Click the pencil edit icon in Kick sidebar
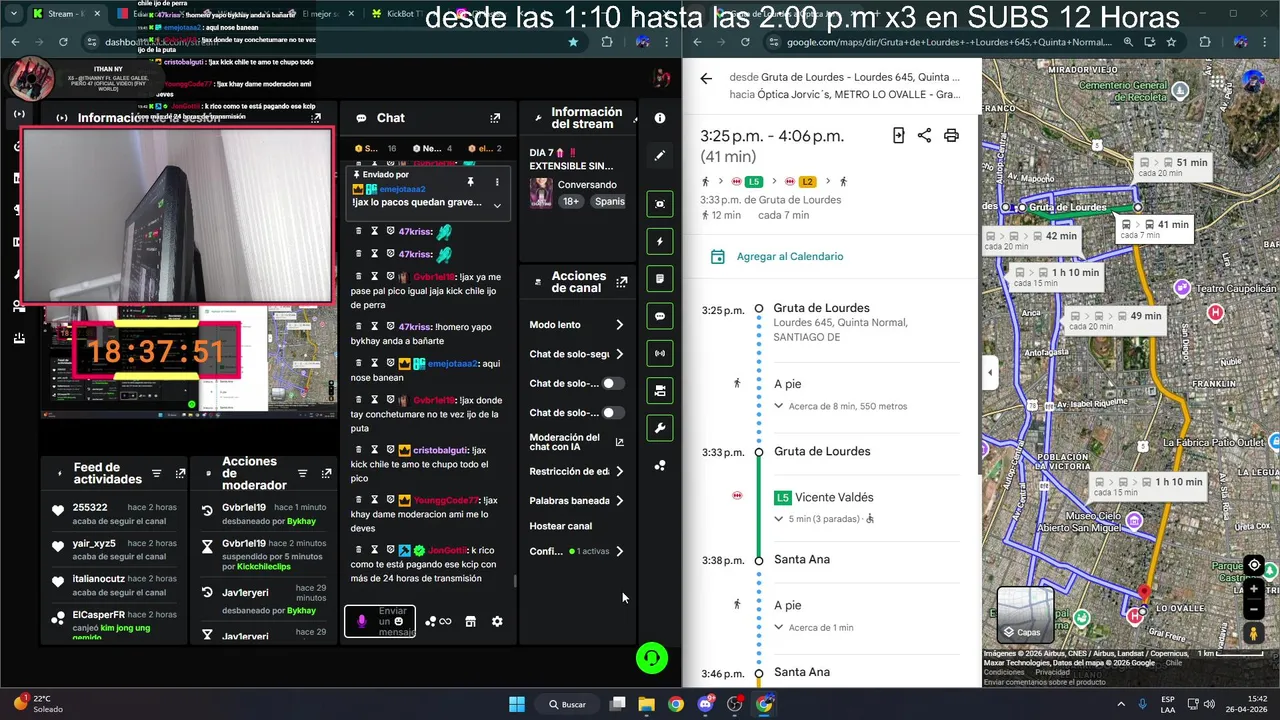Image resolution: width=1280 pixels, height=720 pixels. 660,156
